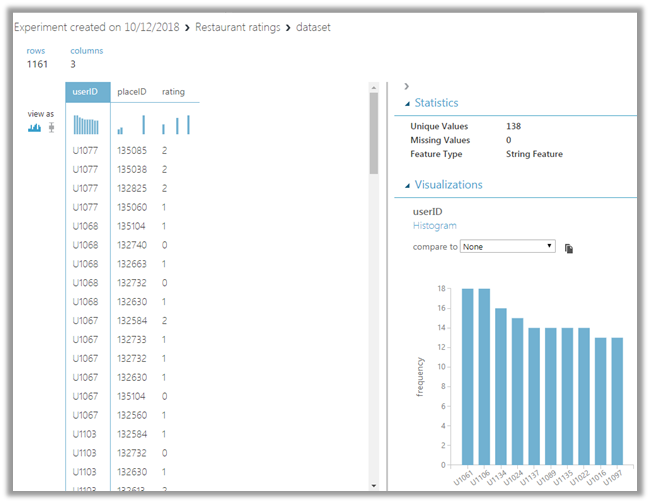Select the rating column header
This screenshot has width=650, height=503.
174,92
